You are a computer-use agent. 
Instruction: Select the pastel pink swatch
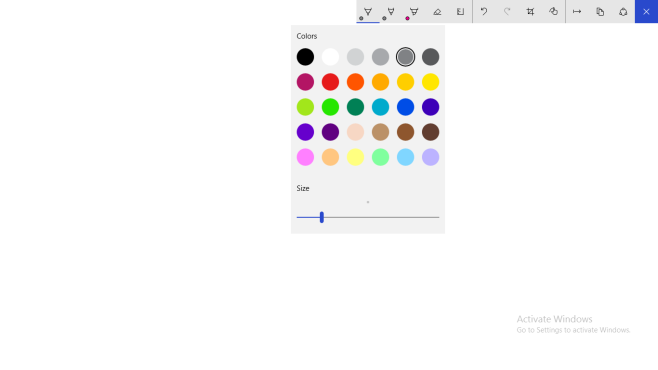click(x=305, y=157)
